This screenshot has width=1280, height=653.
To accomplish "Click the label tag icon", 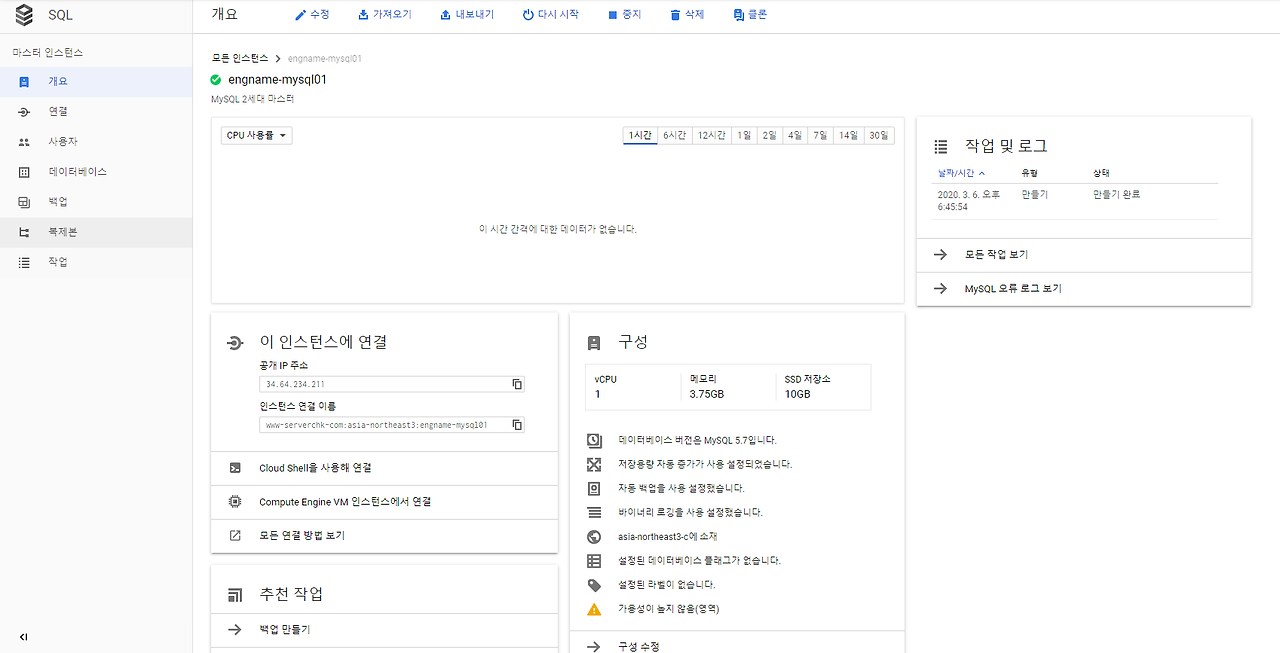I will coord(594,585).
